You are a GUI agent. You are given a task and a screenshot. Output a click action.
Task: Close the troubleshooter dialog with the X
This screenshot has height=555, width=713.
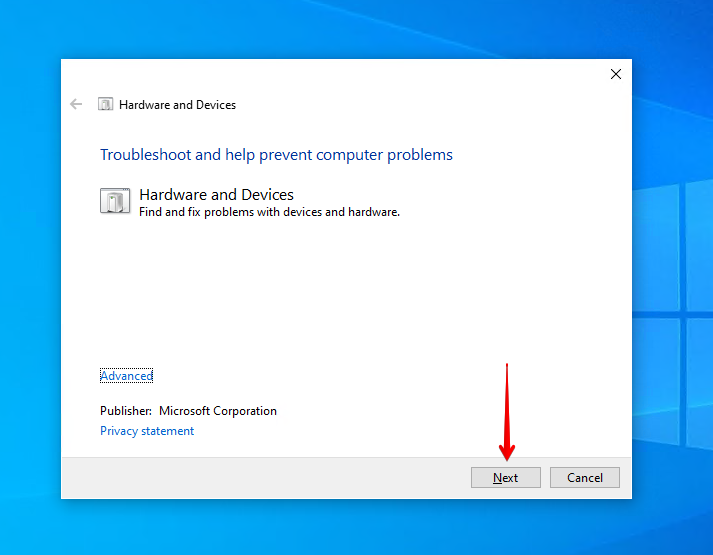(615, 74)
